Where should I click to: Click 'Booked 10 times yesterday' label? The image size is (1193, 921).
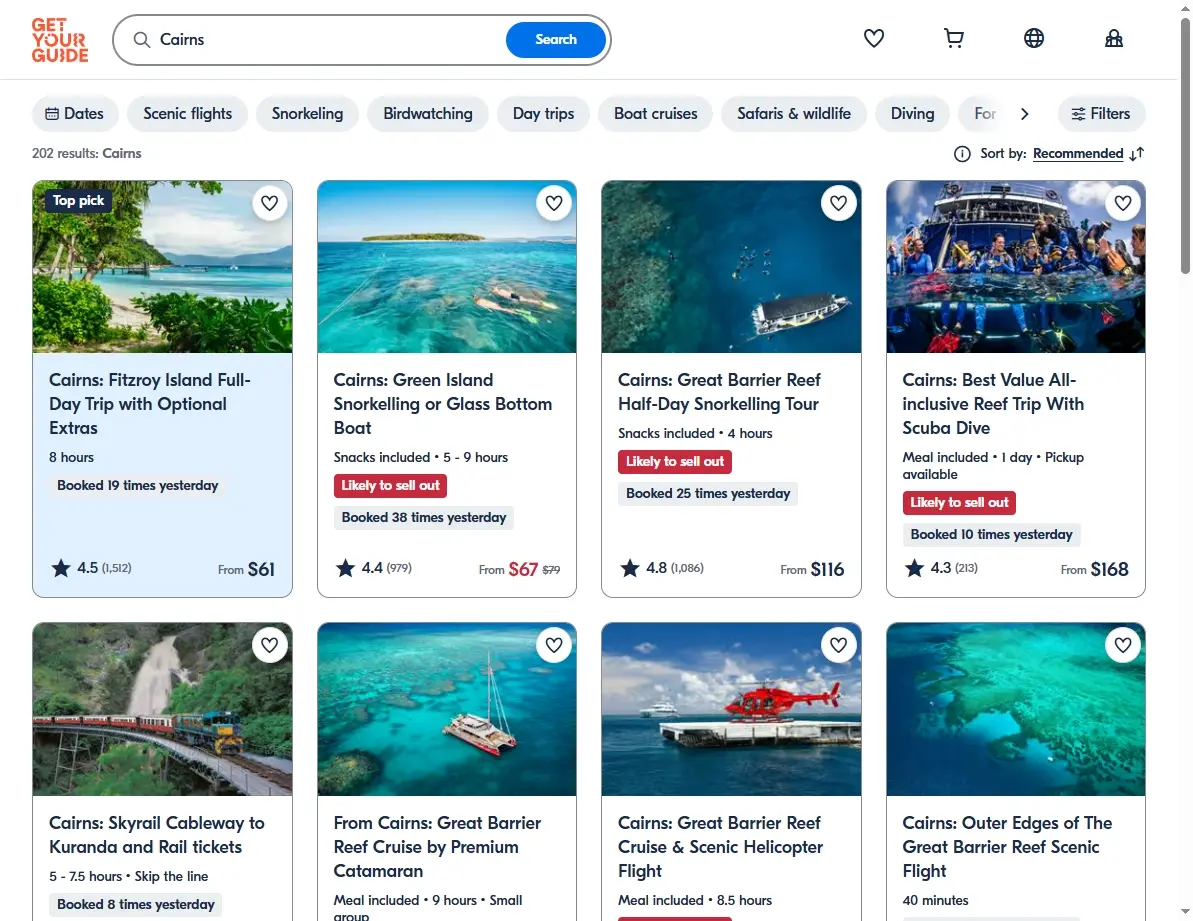[x=991, y=535]
